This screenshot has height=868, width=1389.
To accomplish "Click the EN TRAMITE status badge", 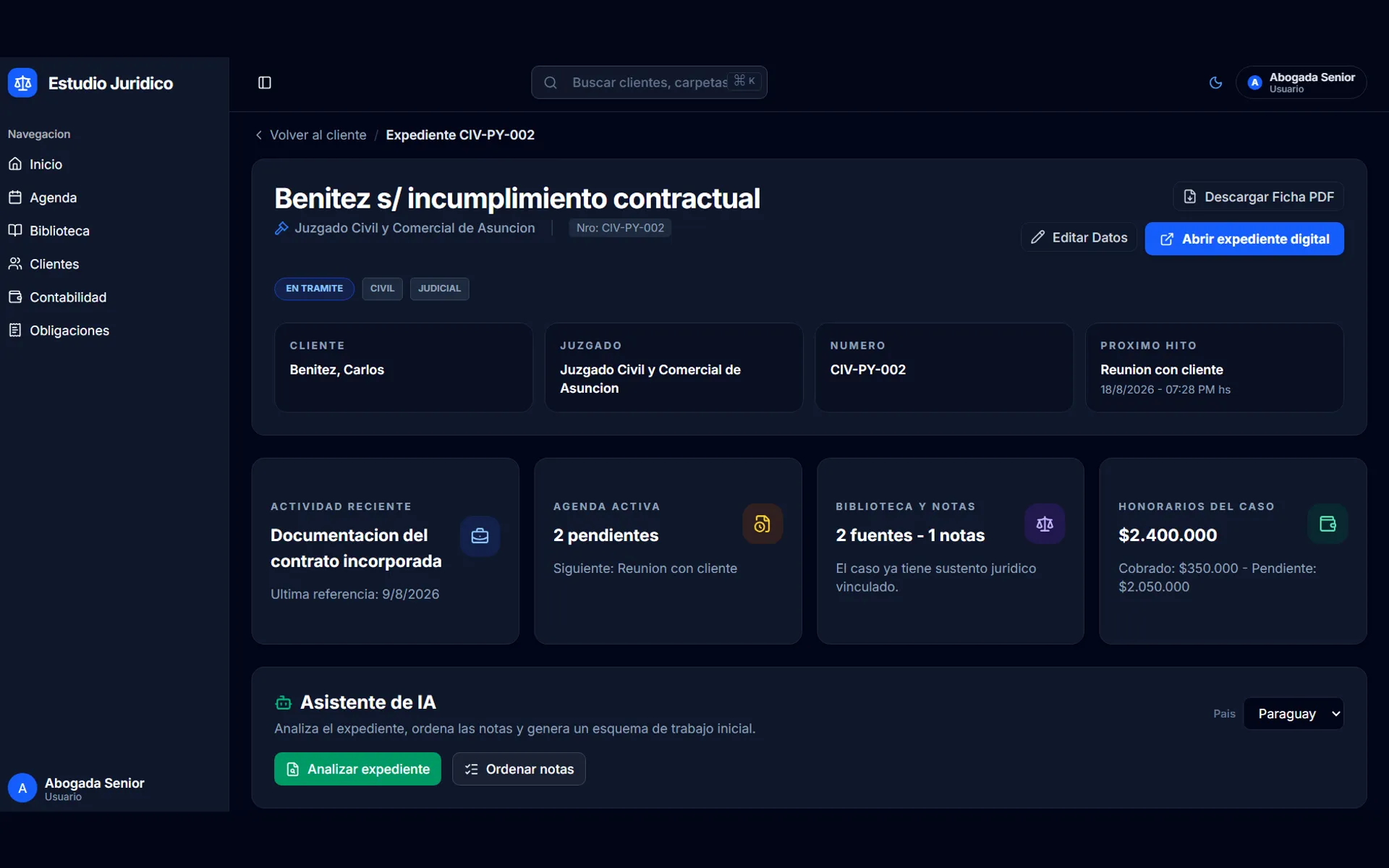I will pyautogui.click(x=314, y=289).
